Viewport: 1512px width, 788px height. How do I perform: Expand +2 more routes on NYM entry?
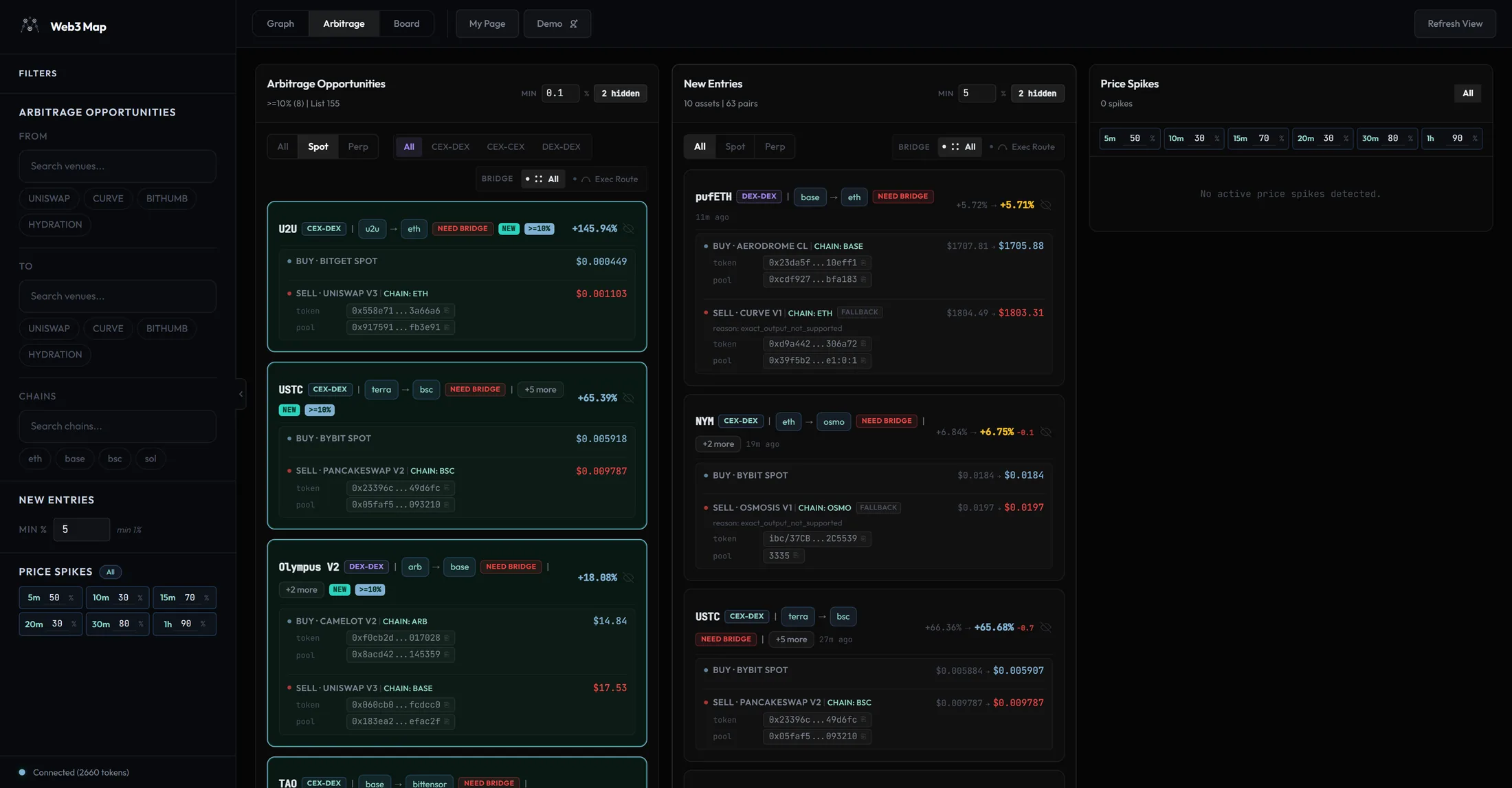click(x=718, y=444)
